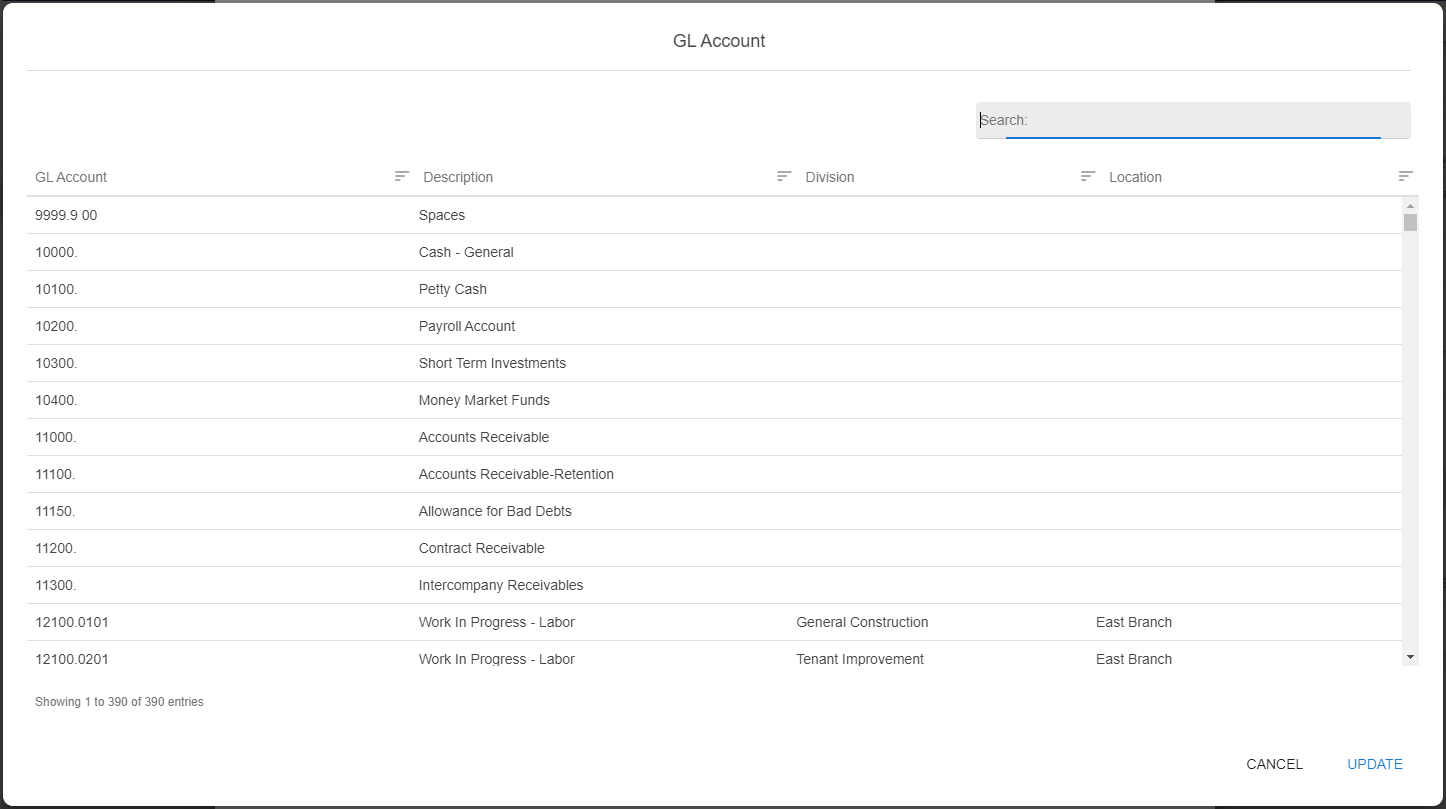Select the Payroll Account row

click(714, 326)
